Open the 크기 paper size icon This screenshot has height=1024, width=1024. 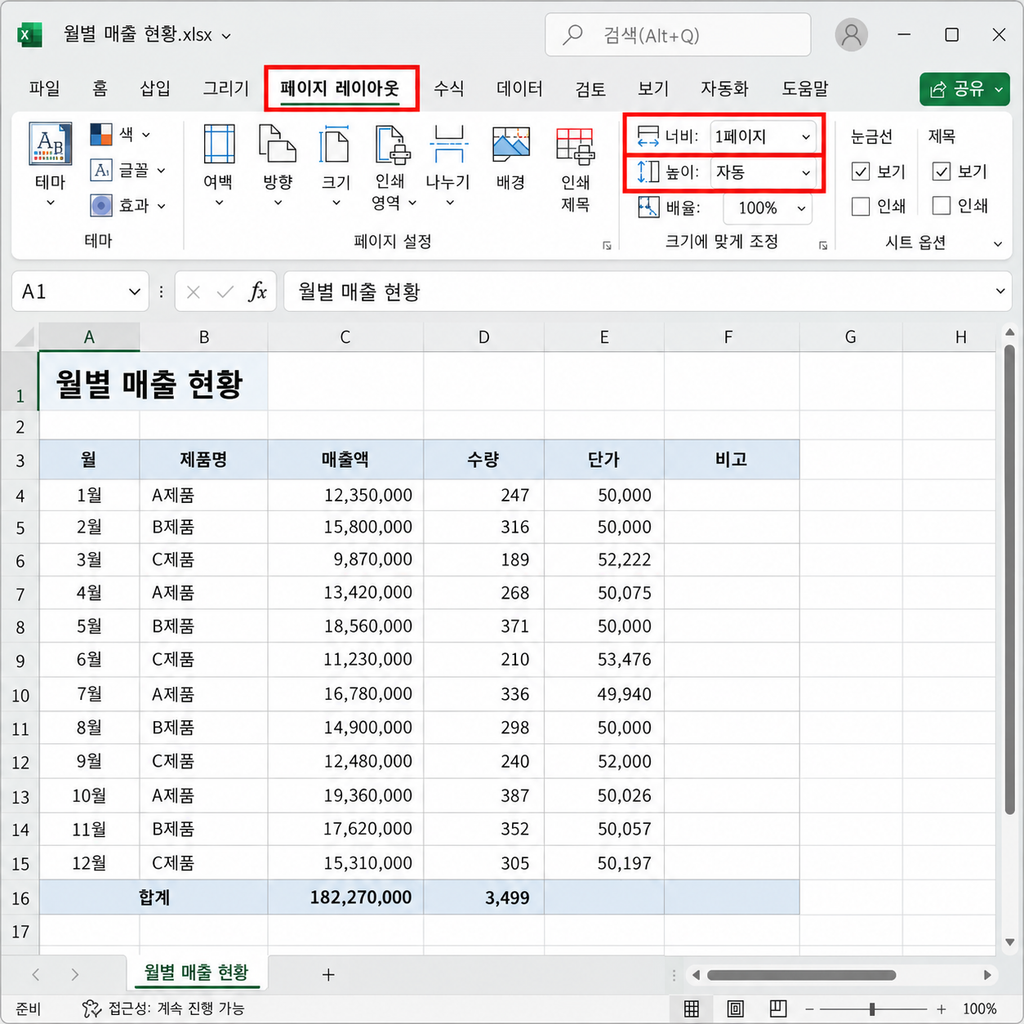pos(334,144)
